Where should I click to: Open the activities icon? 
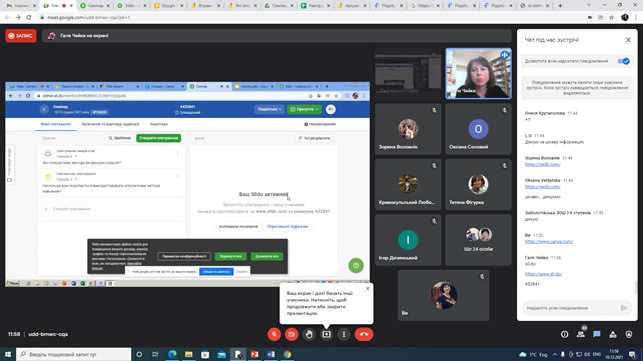pyautogui.click(x=613, y=334)
